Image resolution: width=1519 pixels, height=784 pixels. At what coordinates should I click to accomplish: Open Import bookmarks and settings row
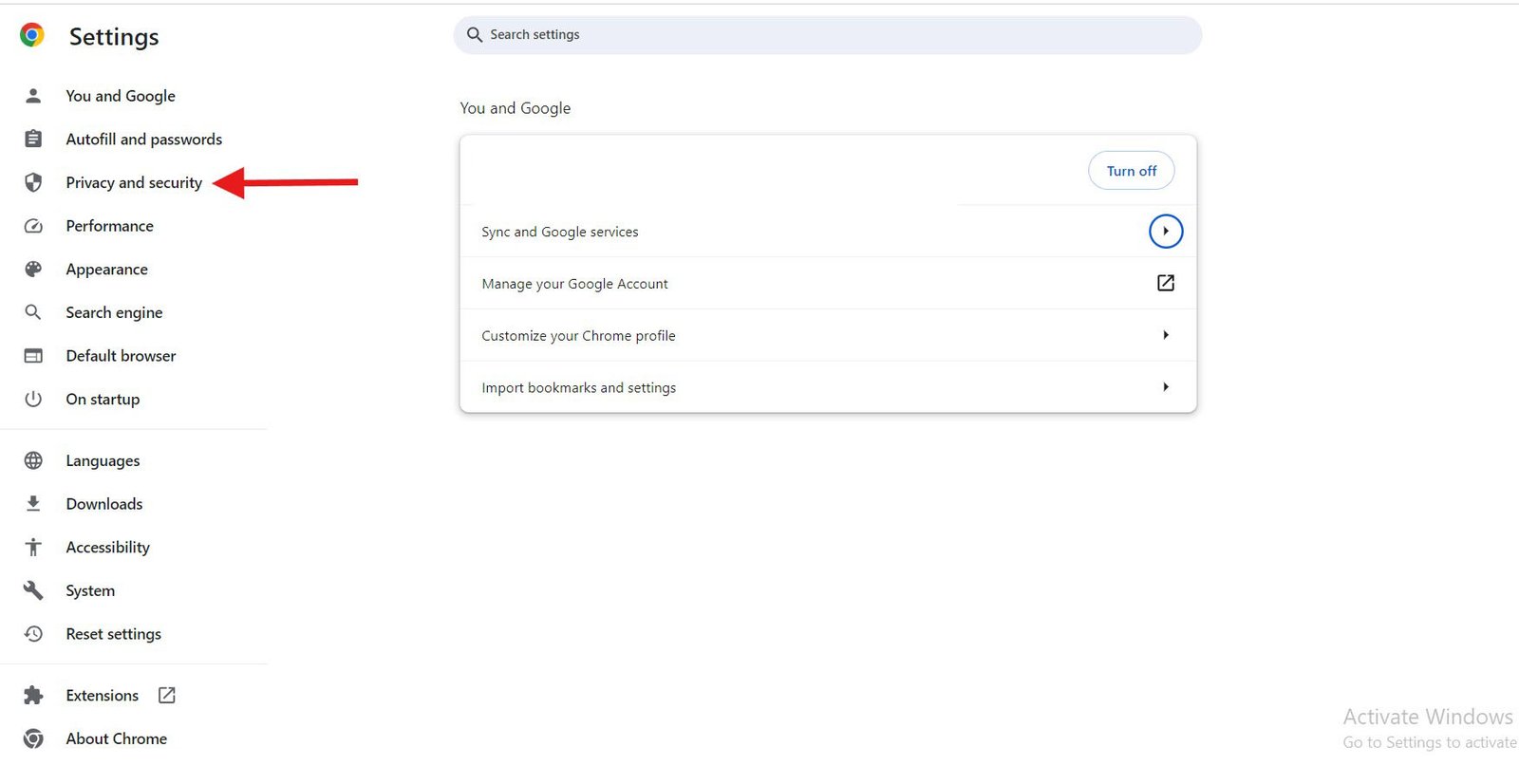click(x=828, y=387)
